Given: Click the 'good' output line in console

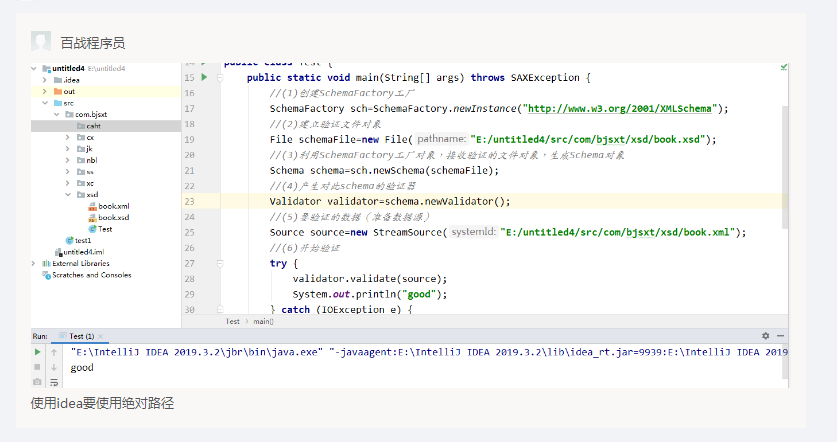Looking at the screenshot, I should (82, 367).
